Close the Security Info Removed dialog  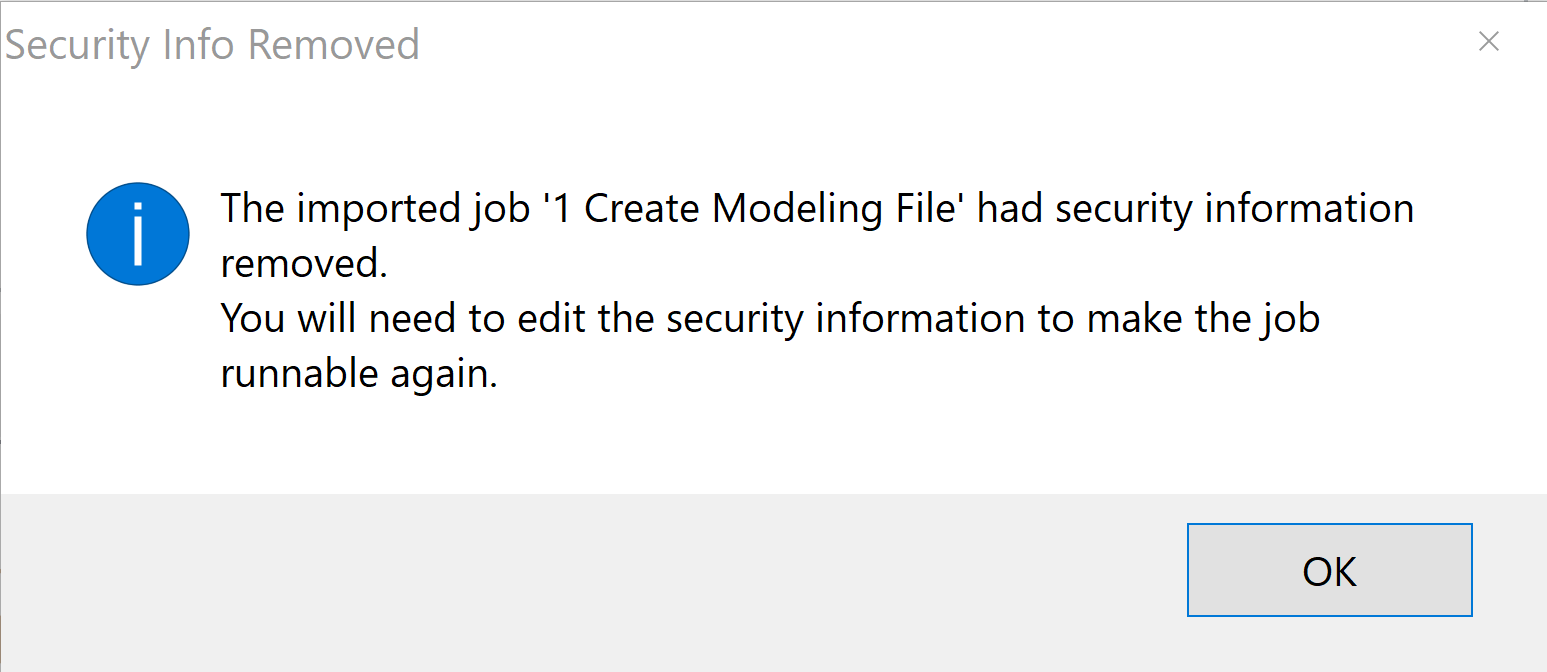1488,42
